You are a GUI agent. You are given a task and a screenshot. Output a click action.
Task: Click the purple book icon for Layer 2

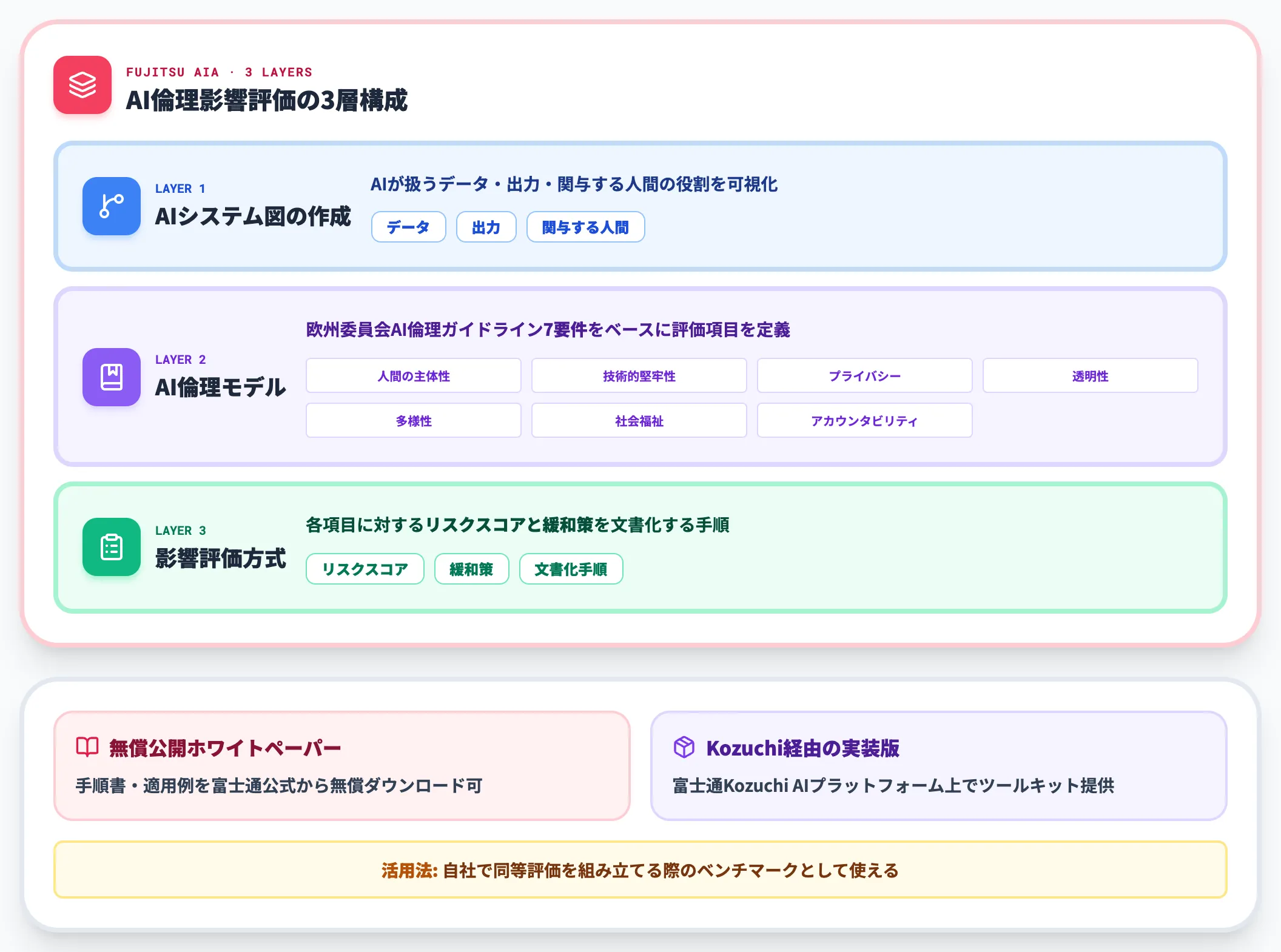(x=112, y=377)
